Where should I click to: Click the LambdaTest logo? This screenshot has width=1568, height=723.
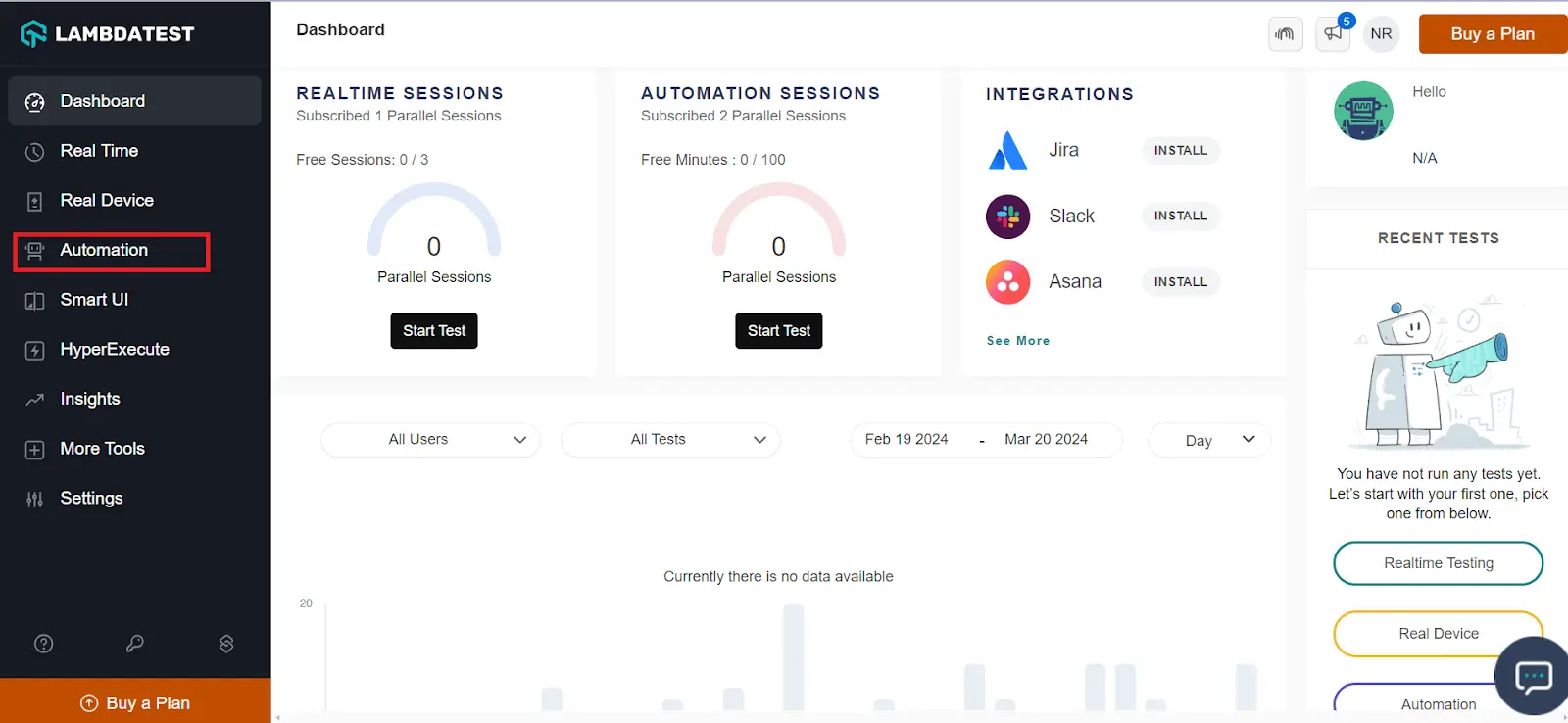point(108,33)
